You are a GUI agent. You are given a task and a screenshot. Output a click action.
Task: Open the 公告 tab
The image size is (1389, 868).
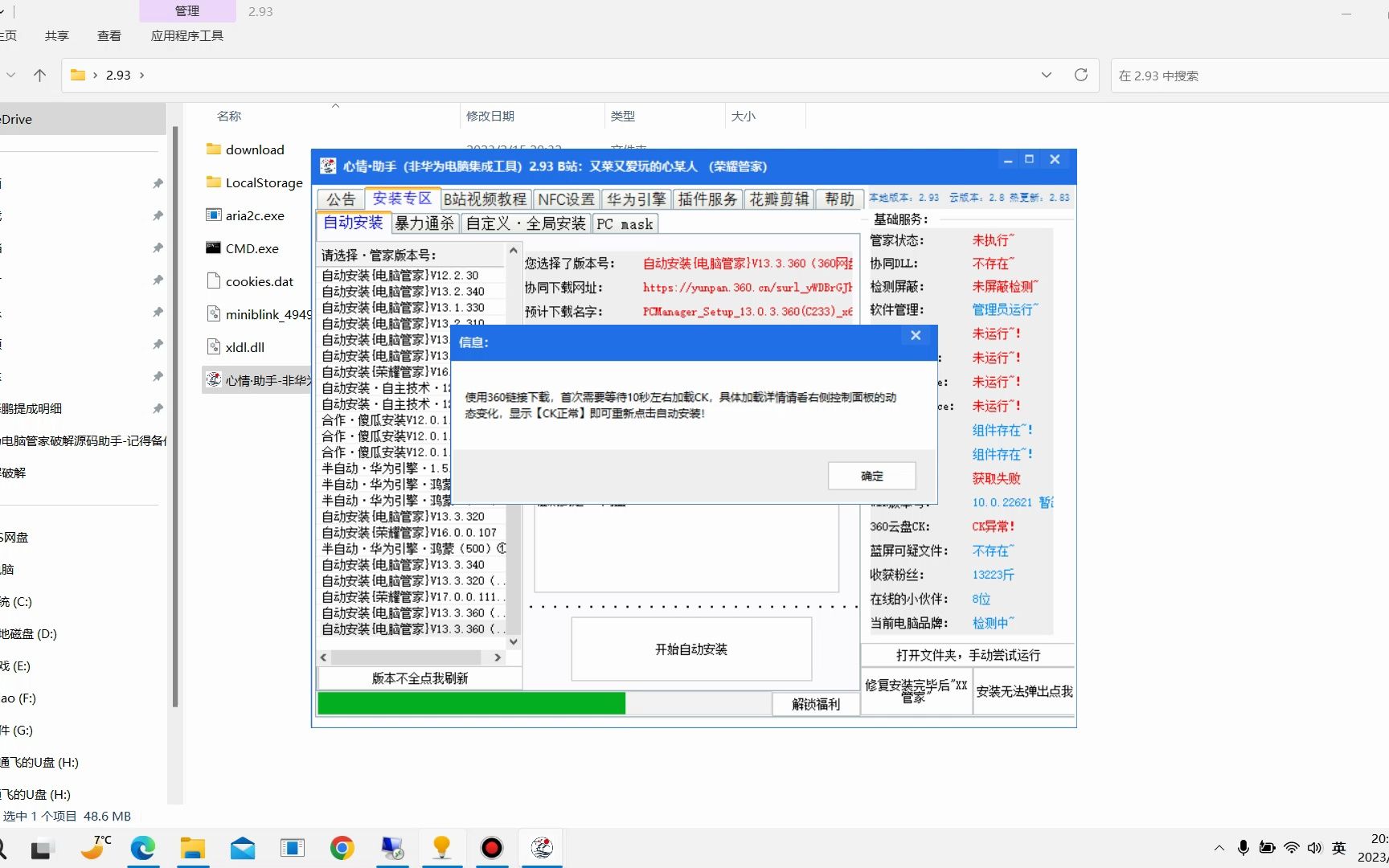341,199
